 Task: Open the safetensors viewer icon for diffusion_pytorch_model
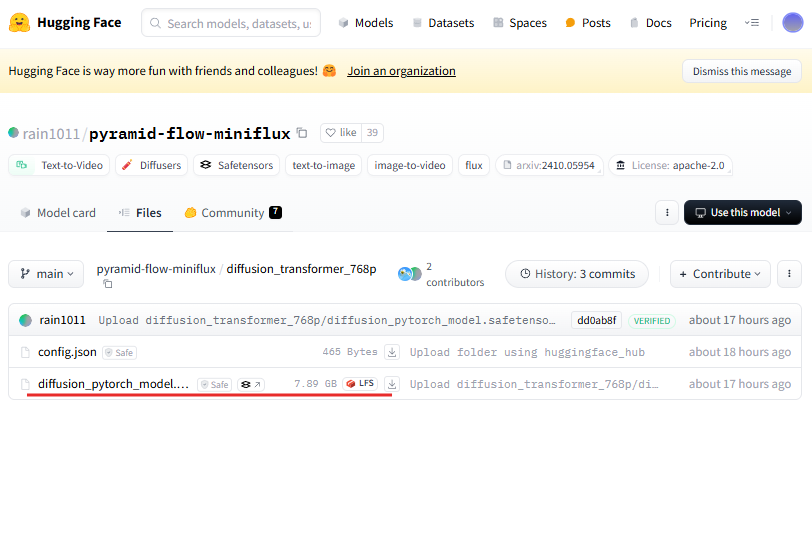click(251, 385)
